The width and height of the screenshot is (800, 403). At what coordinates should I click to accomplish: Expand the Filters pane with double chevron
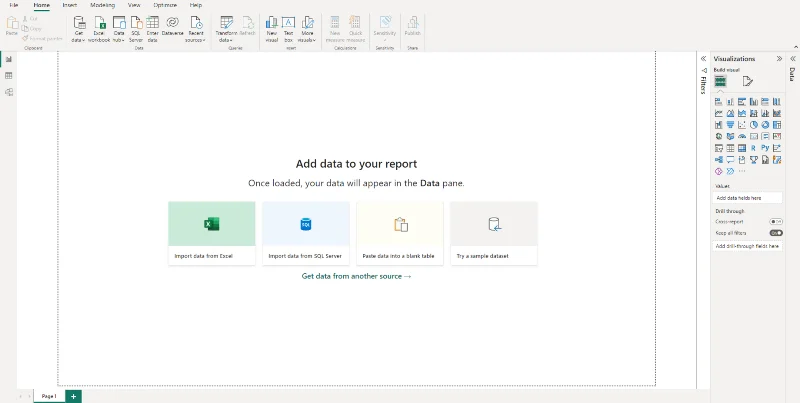(x=703, y=59)
